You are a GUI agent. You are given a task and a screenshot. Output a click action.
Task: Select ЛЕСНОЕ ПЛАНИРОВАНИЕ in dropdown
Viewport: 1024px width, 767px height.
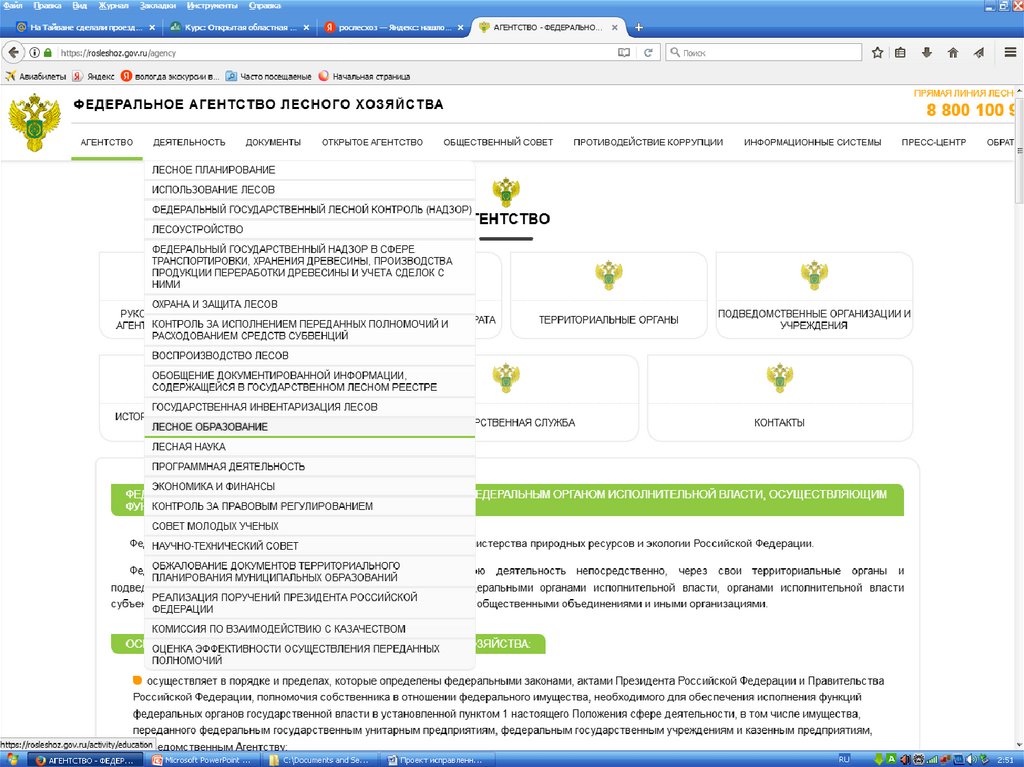tap(310, 170)
